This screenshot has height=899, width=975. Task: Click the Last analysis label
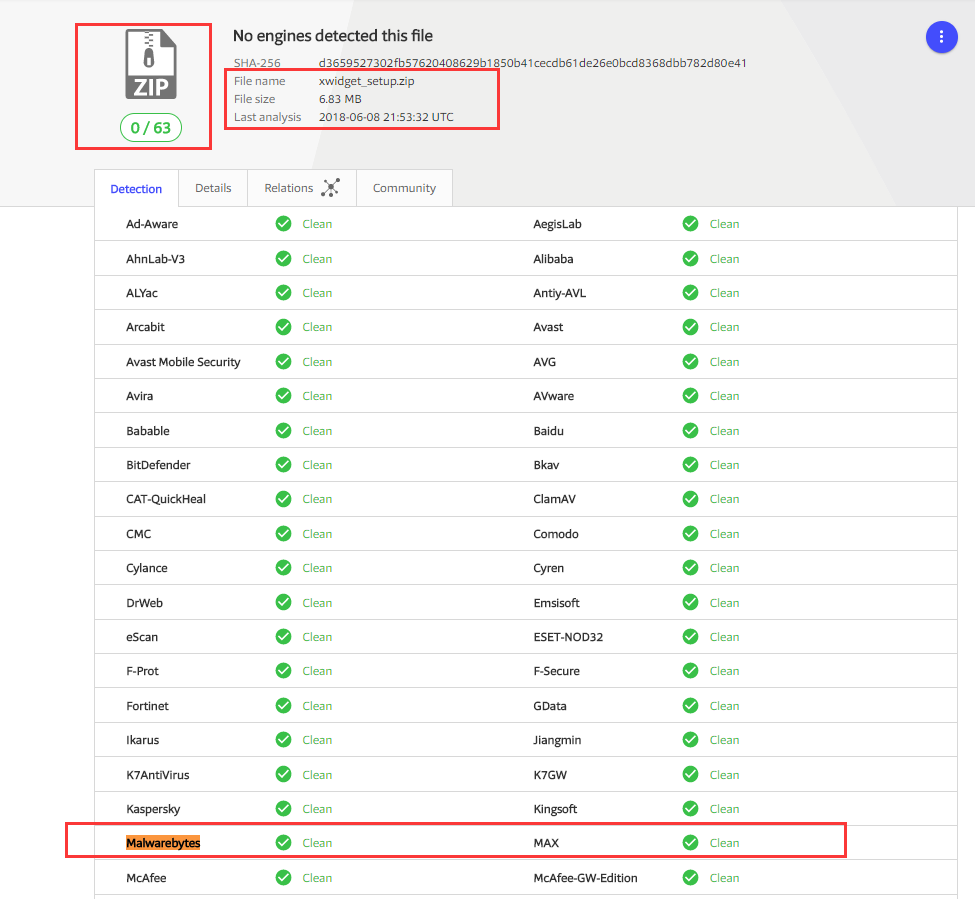267,117
